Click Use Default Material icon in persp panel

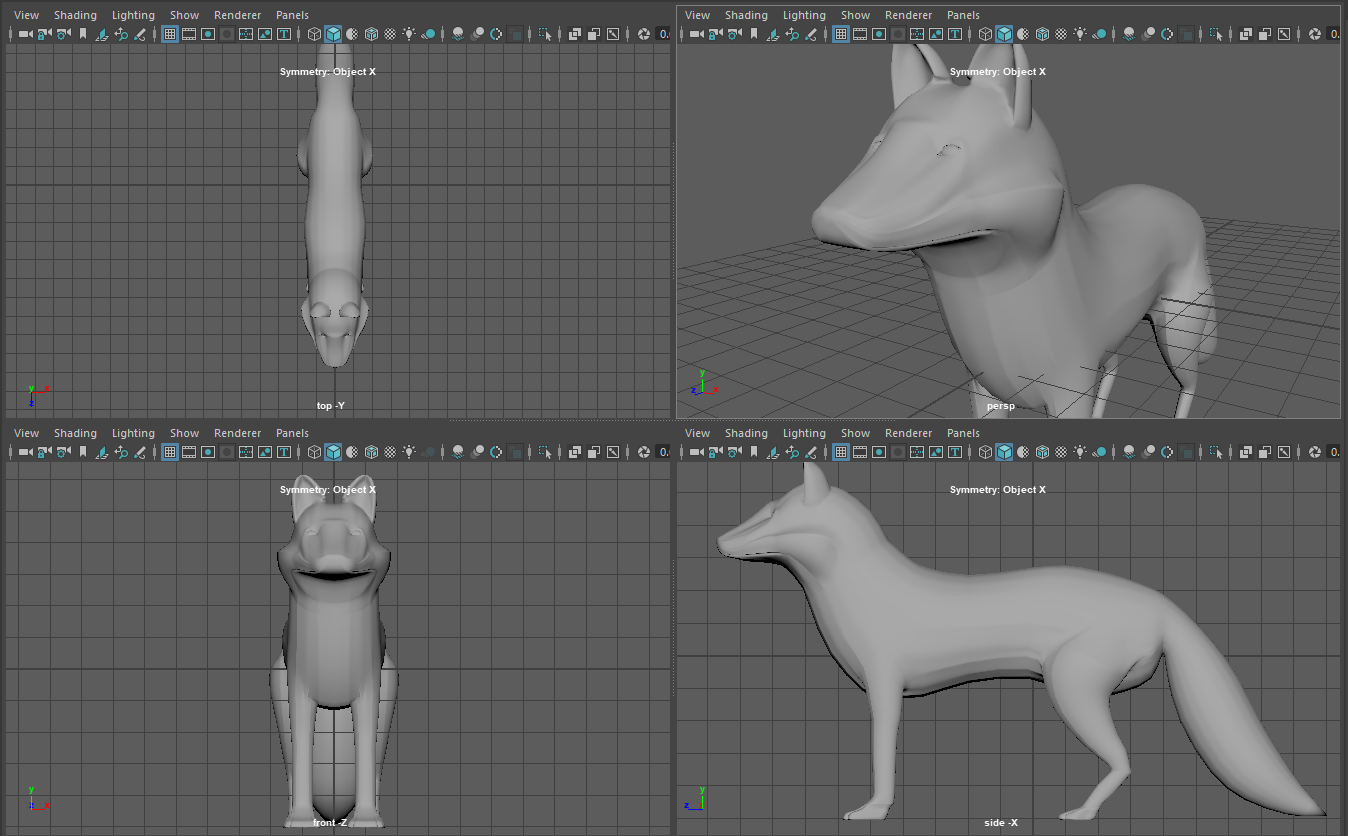tap(1023, 34)
